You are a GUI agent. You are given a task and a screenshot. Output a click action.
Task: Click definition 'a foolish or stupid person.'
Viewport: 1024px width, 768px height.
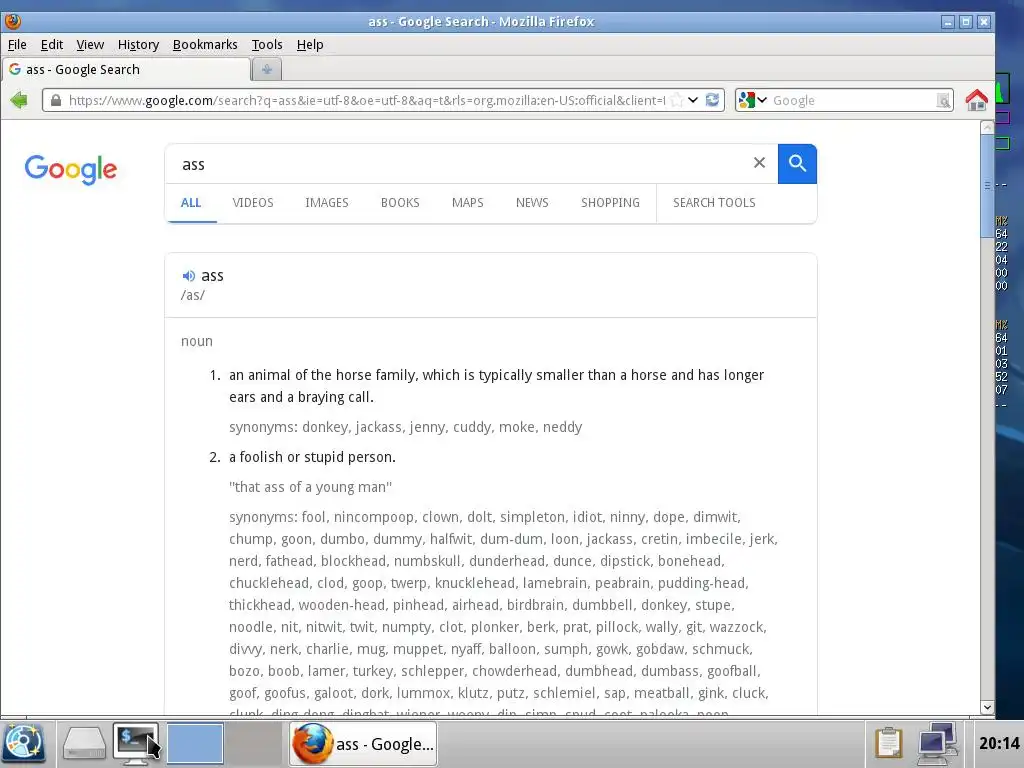[x=312, y=456]
